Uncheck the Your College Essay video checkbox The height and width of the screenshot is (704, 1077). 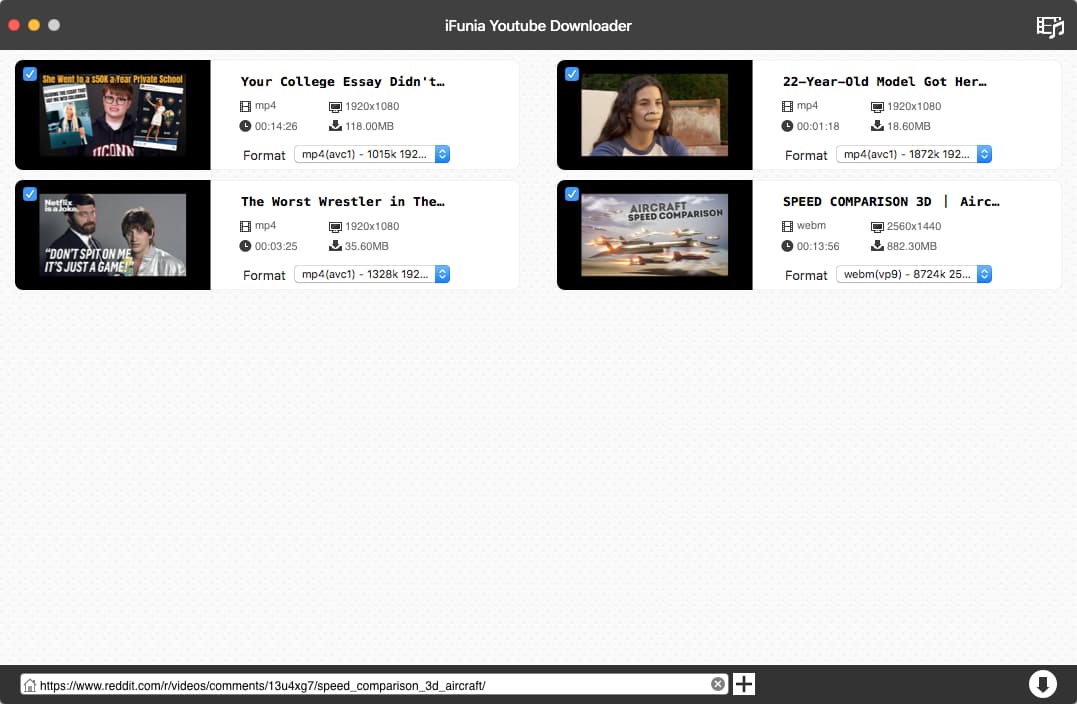click(x=30, y=74)
